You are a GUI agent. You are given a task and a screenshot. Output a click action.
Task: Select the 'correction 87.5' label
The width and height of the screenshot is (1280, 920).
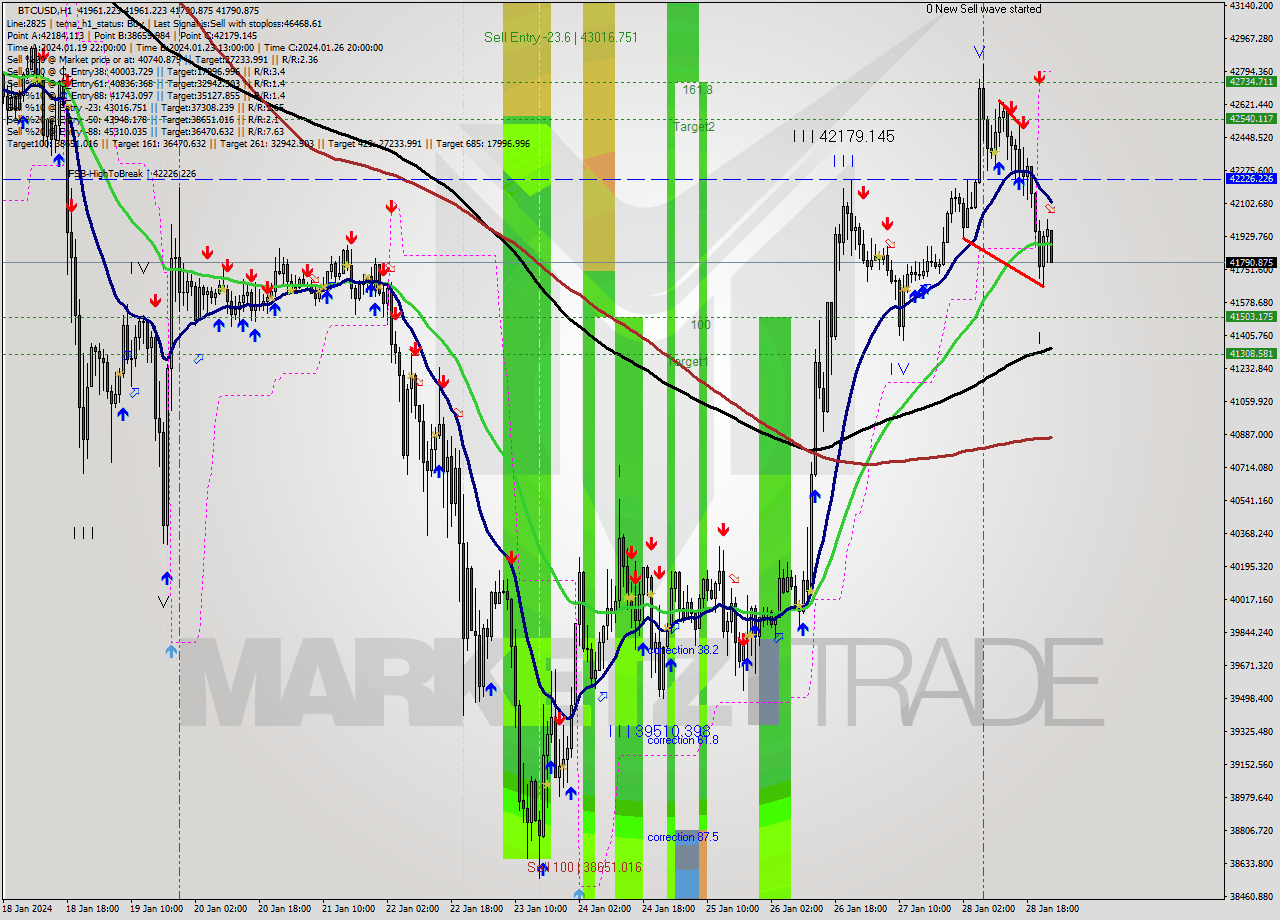click(682, 837)
